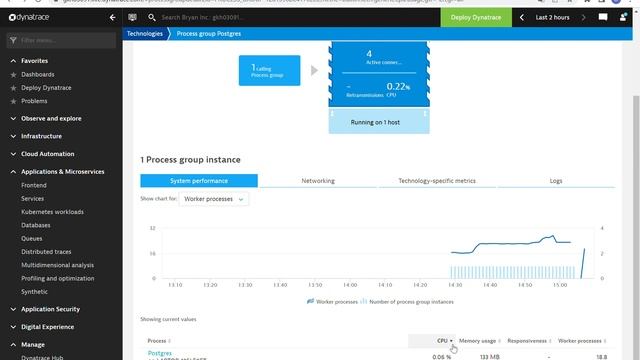Open the dashboard icon in top bar
Viewport: 640px width, 360px height.
point(132,17)
